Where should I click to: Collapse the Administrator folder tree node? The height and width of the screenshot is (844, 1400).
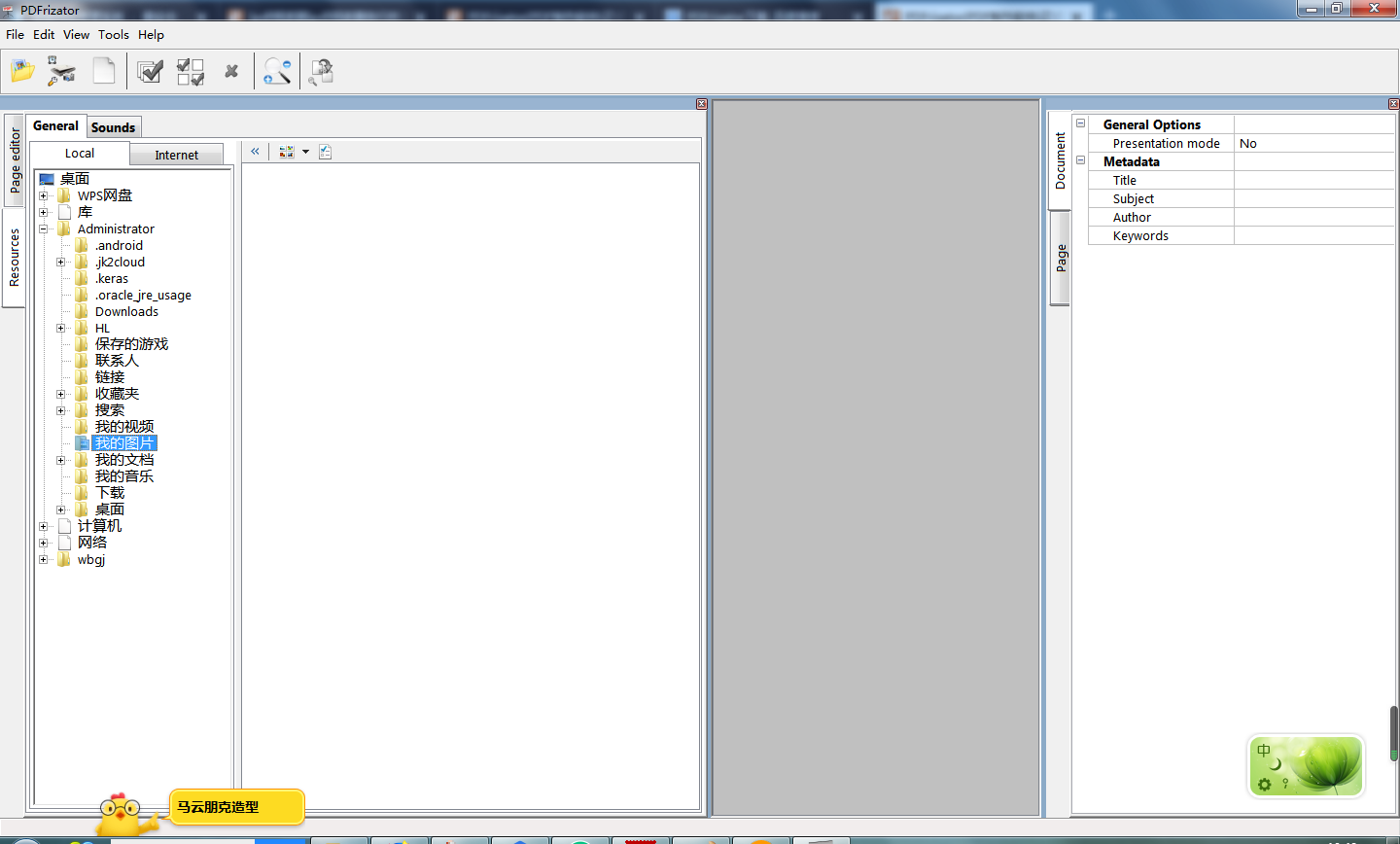44,229
